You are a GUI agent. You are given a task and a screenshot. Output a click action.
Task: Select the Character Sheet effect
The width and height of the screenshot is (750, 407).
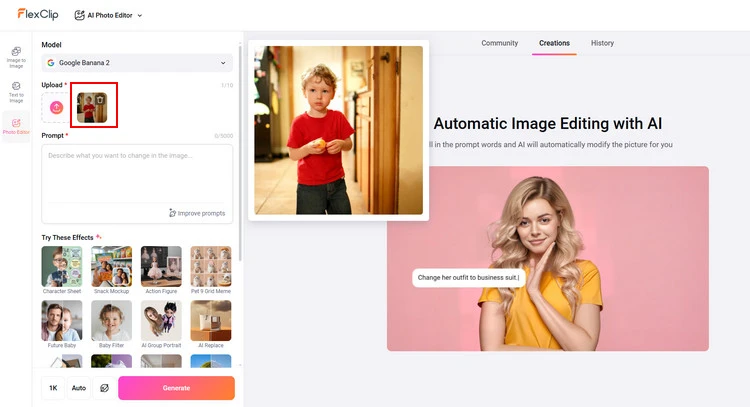point(62,270)
